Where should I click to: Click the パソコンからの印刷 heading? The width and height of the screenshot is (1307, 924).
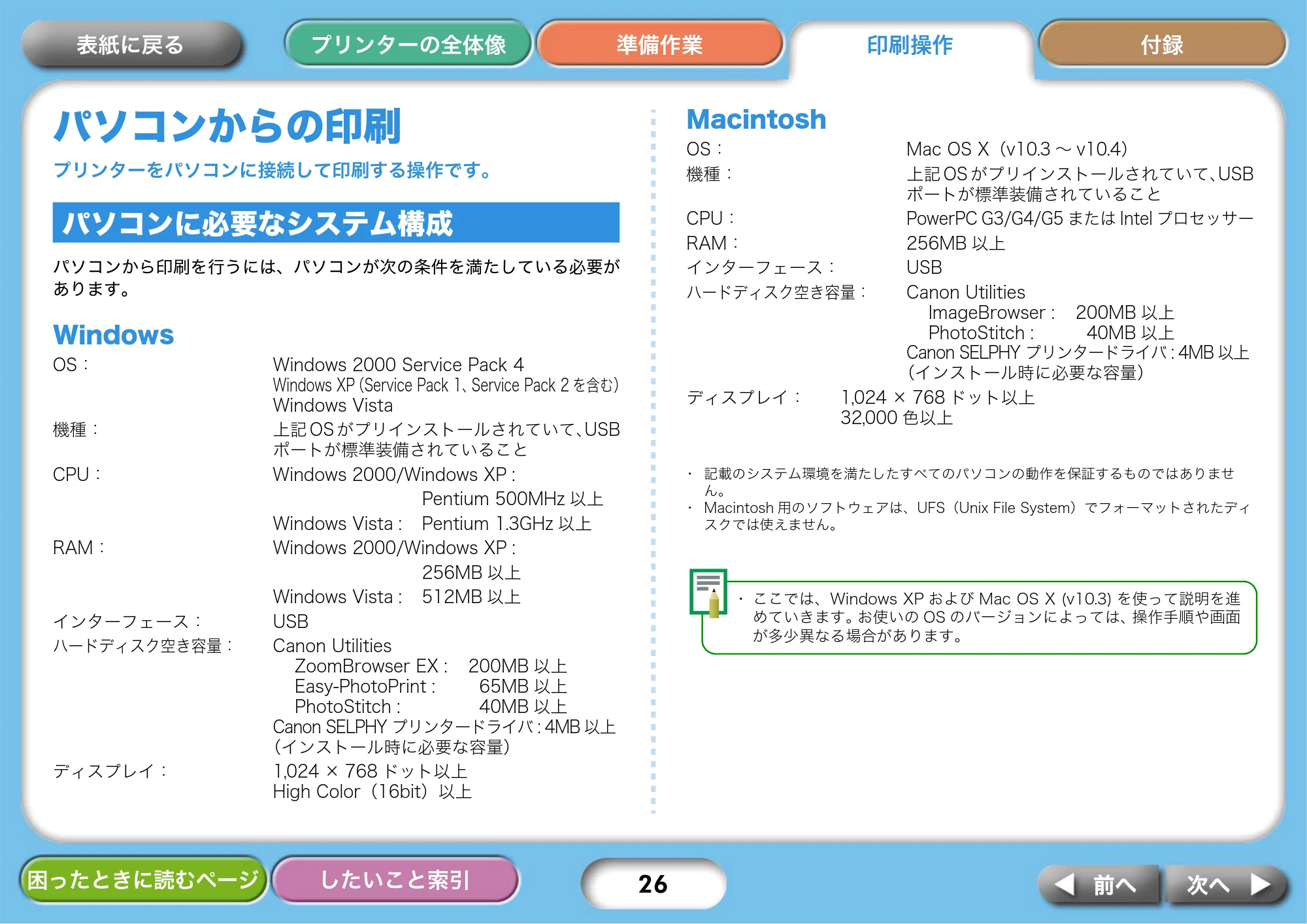[x=227, y=126]
